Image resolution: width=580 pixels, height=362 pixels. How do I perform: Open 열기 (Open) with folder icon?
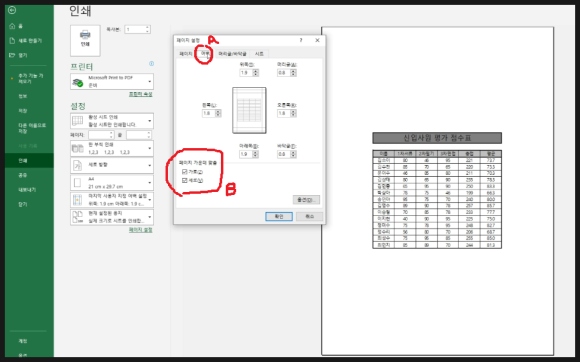tap(12, 55)
